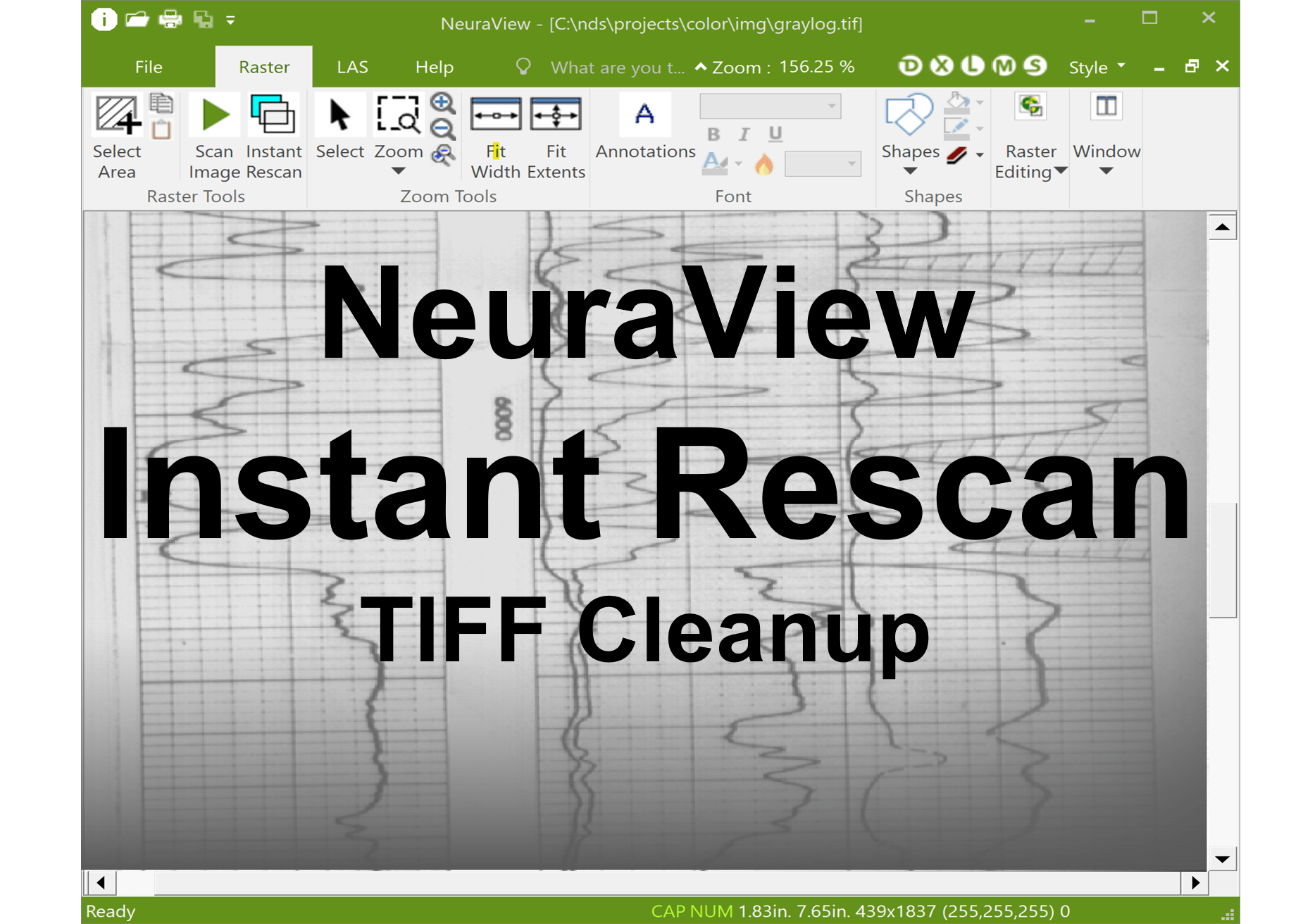Expand the Zoom tool dropdown arrow
This screenshot has height=924, width=1291.
[398, 171]
